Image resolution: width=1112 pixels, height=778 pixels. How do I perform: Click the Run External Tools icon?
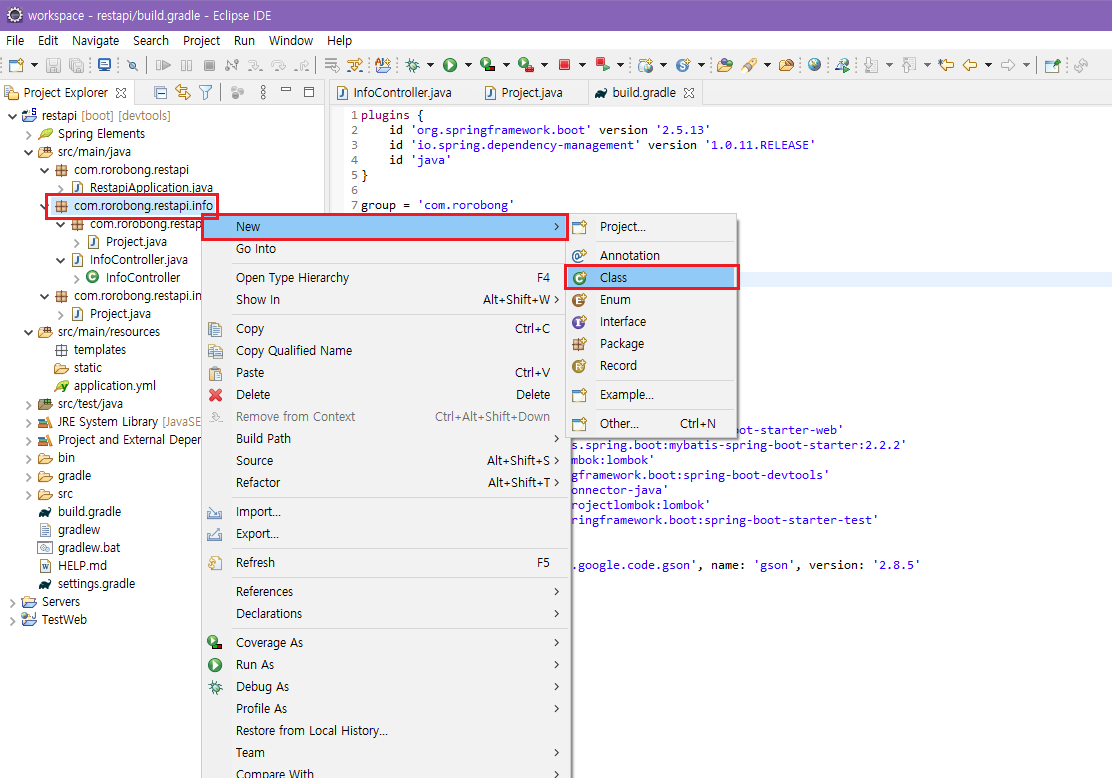526,65
